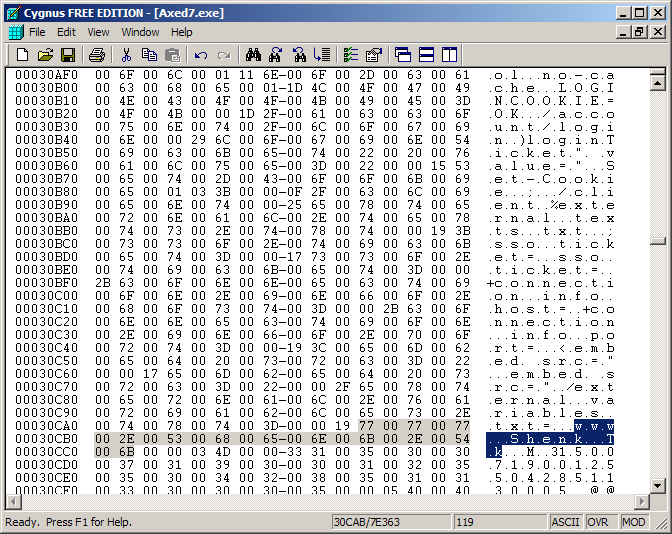Image resolution: width=672 pixels, height=534 pixels.
Task: Click the ASCII text '.c.h.e...L.O.G.I'
Action: coord(551,88)
